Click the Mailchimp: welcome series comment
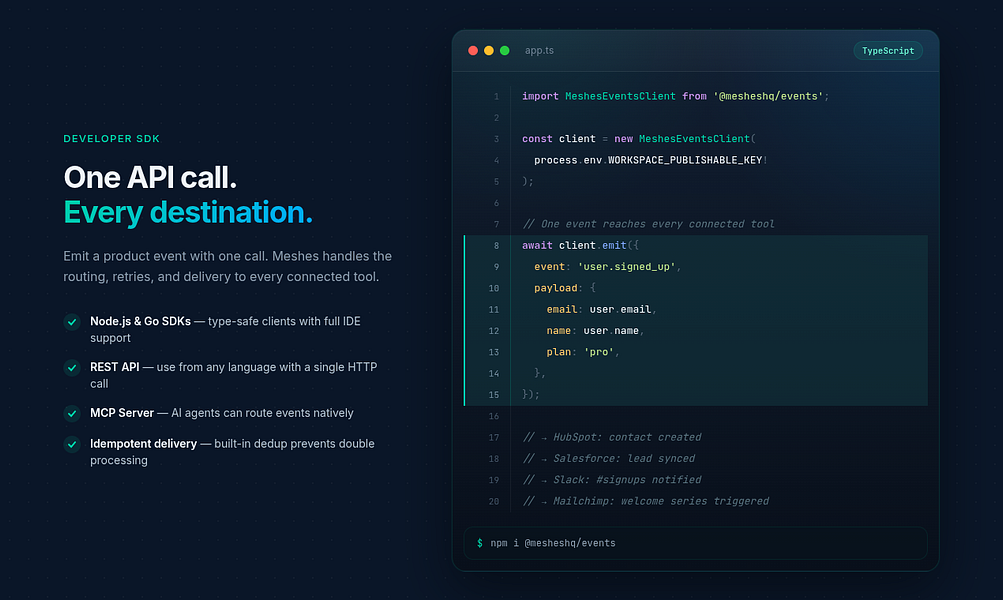 (x=645, y=501)
